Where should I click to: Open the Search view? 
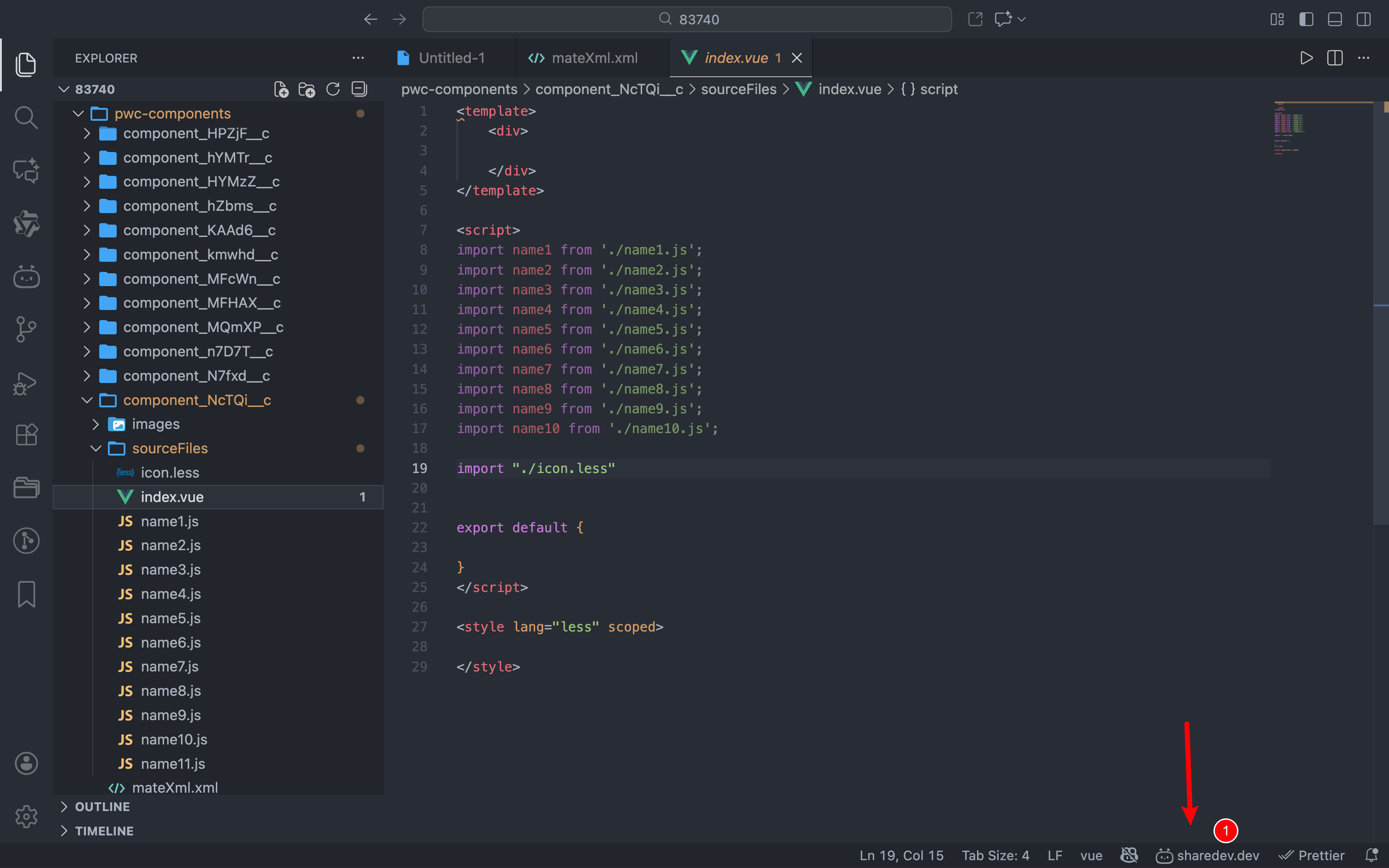(26, 117)
